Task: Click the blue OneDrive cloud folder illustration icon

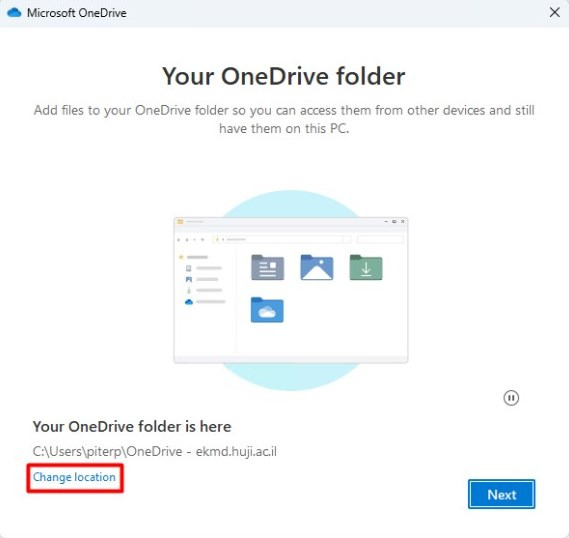Action: pyautogui.click(x=267, y=310)
